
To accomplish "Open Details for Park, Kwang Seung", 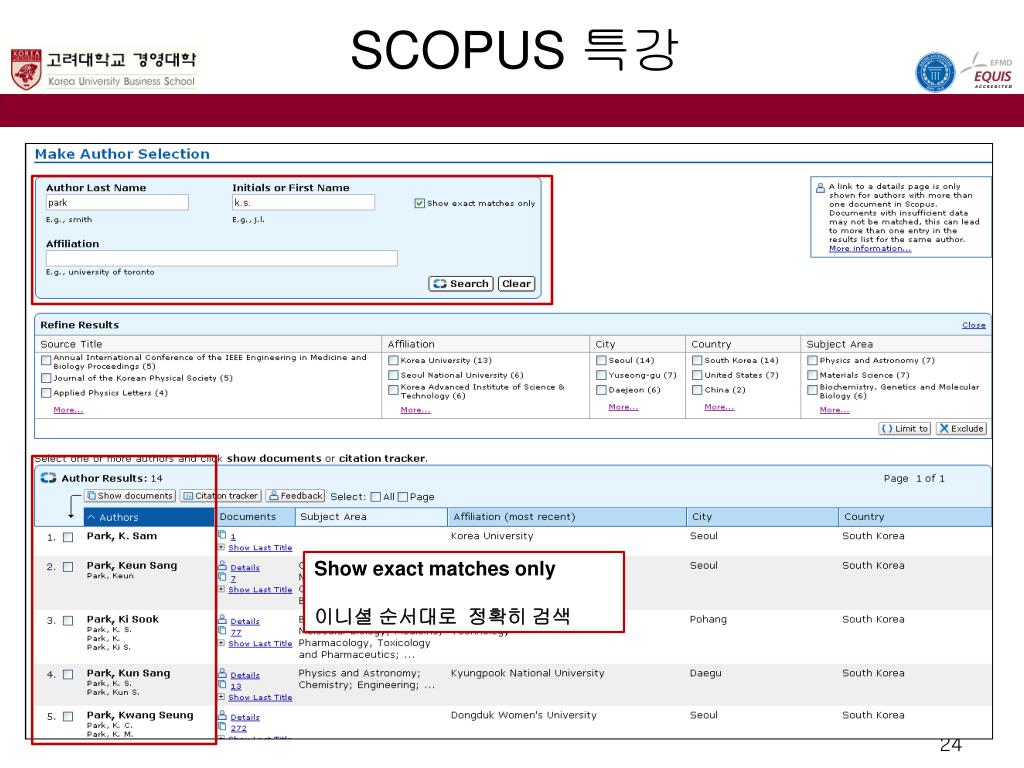I will (245, 718).
